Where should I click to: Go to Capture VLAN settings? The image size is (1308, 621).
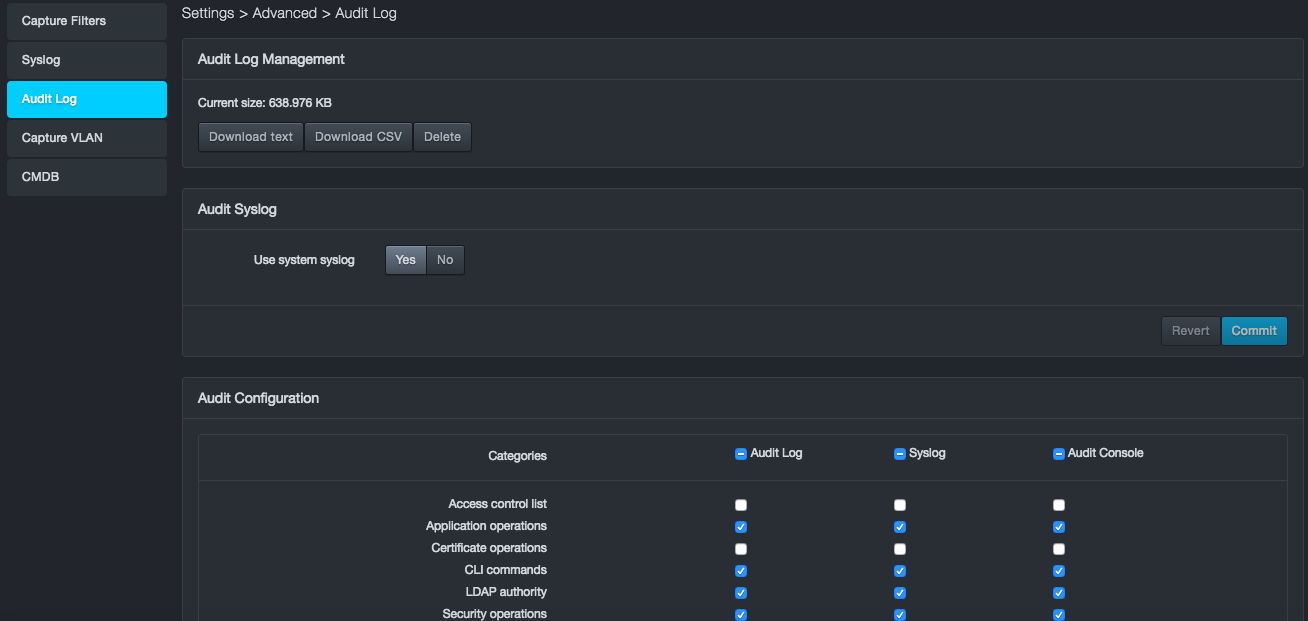(x=86, y=138)
